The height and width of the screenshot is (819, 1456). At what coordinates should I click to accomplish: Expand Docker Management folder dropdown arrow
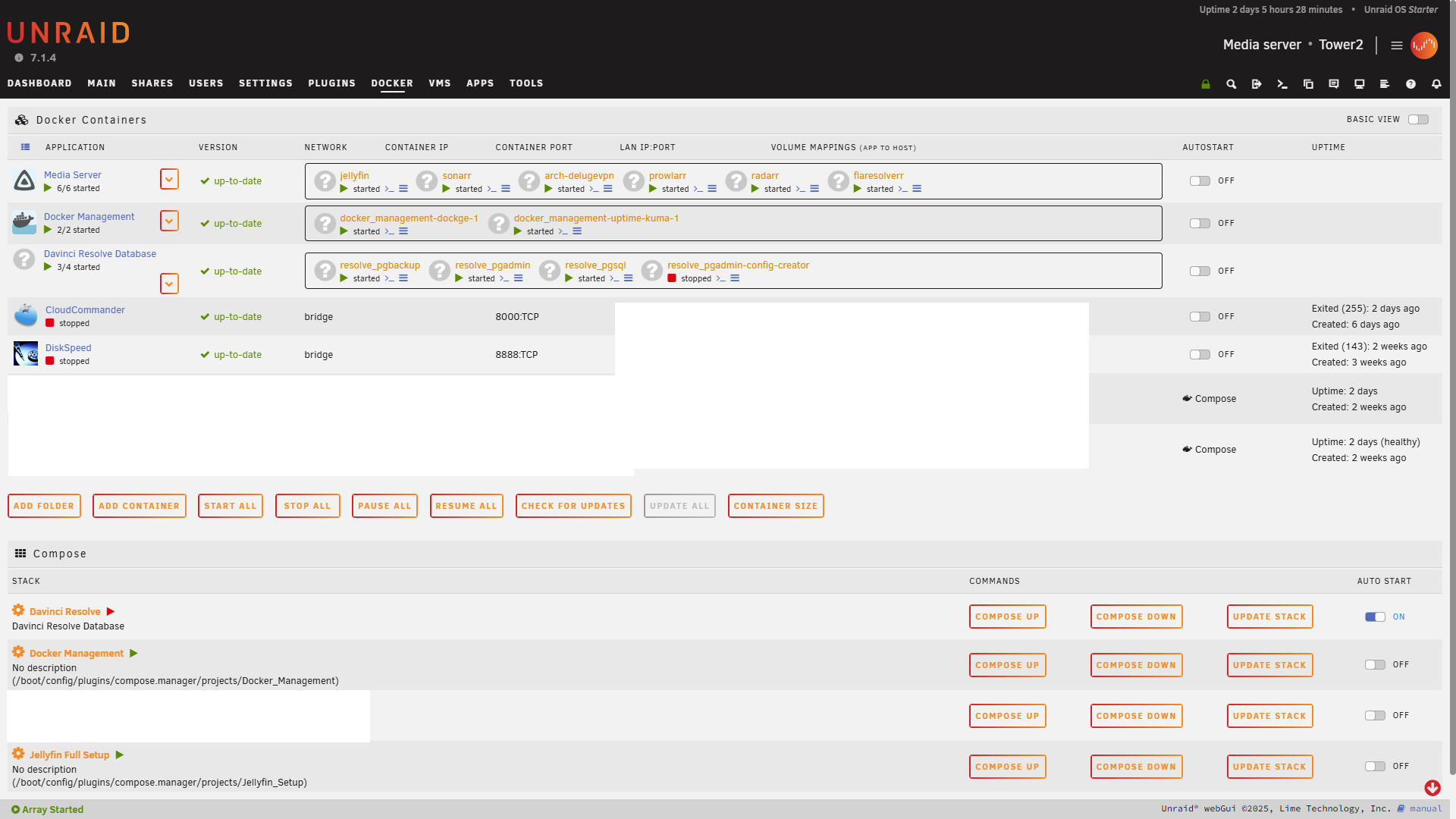[169, 221]
